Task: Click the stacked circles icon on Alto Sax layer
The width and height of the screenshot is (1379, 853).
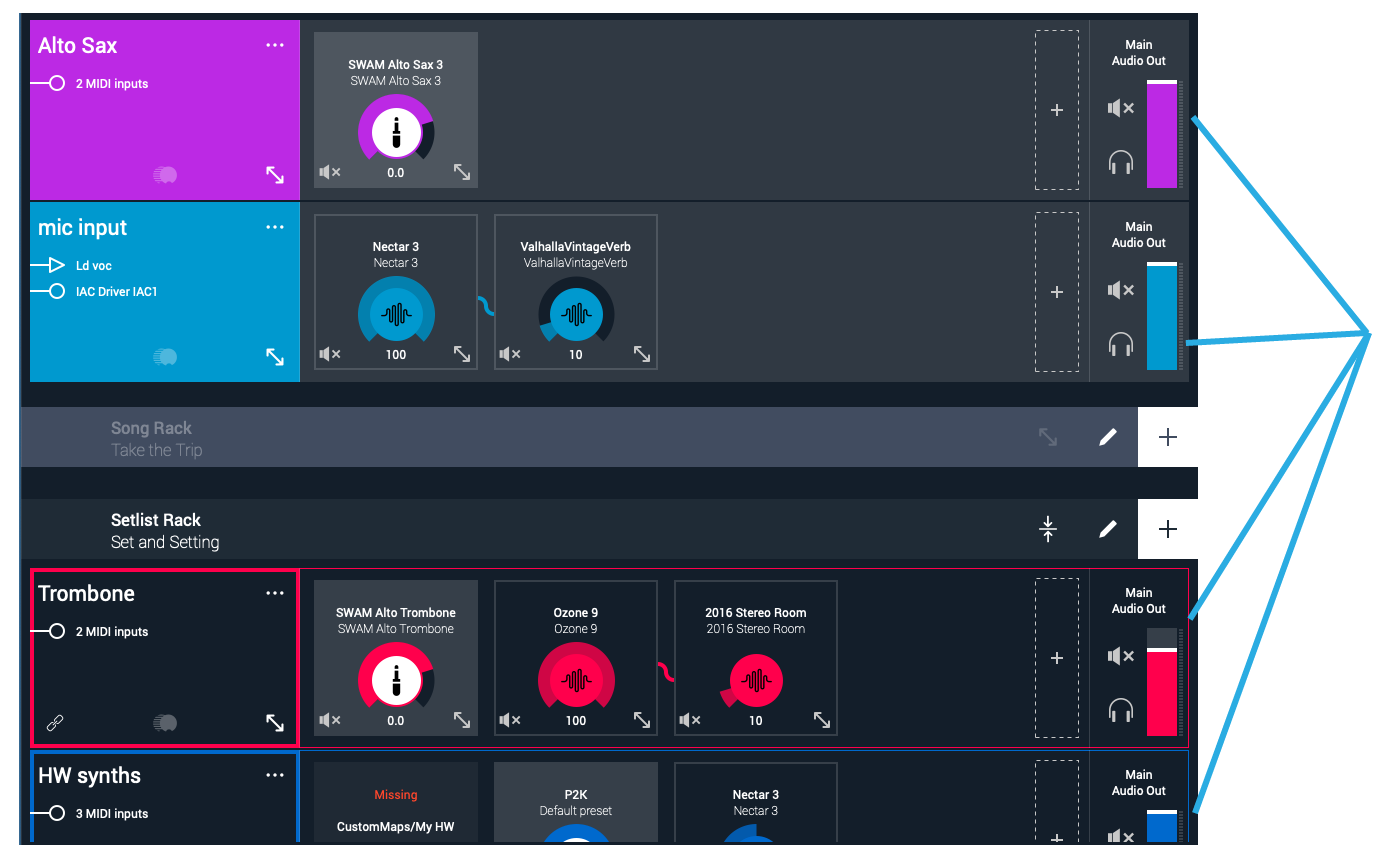Action: [165, 175]
